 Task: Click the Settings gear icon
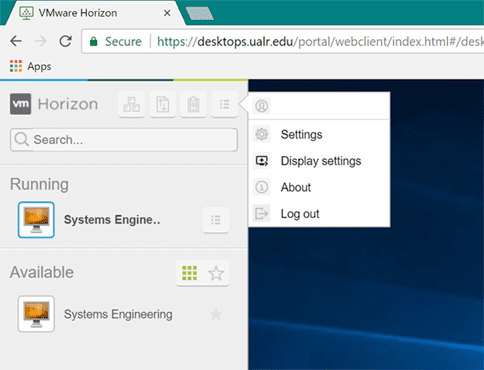[x=261, y=134]
